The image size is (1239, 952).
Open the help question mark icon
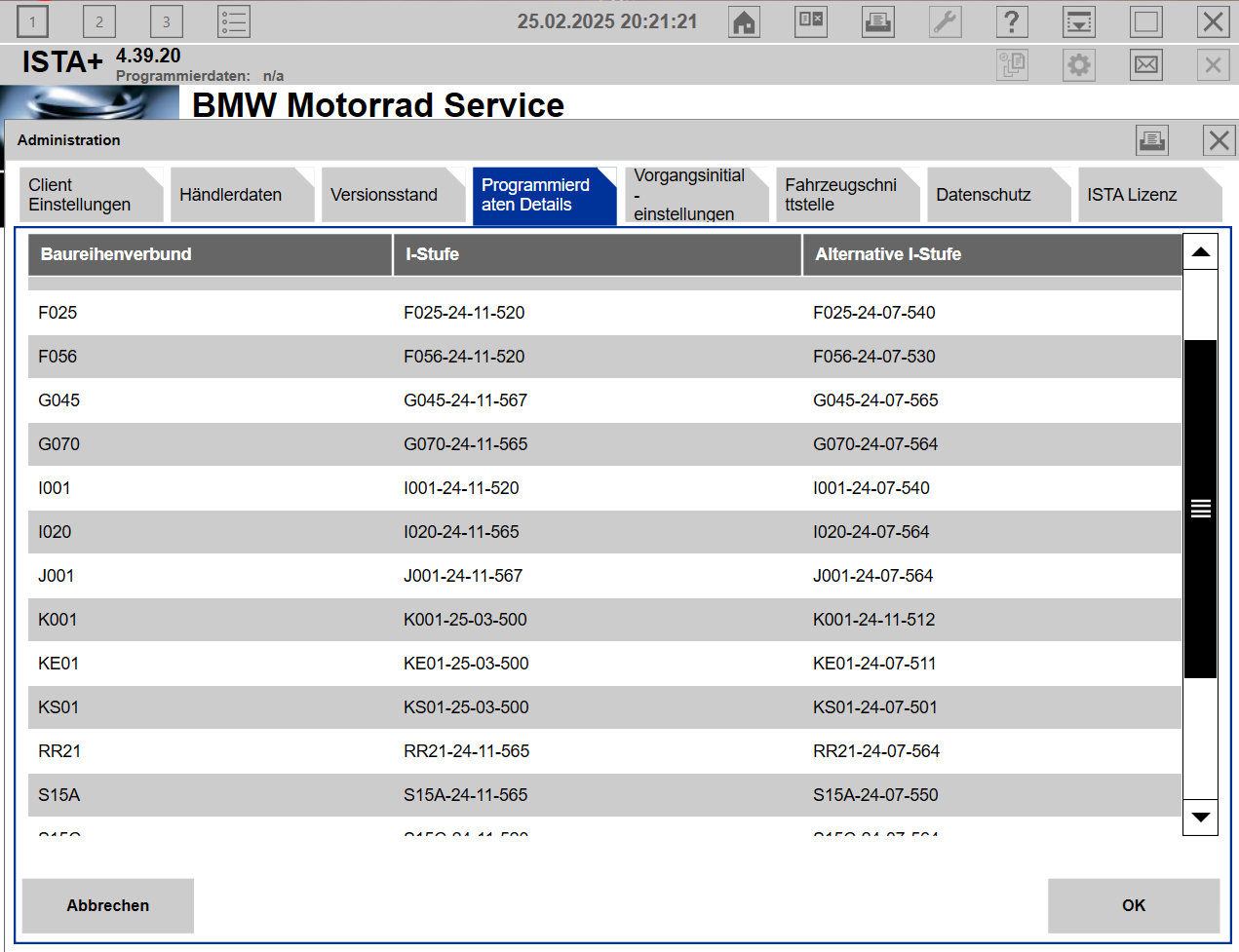(1012, 21)
